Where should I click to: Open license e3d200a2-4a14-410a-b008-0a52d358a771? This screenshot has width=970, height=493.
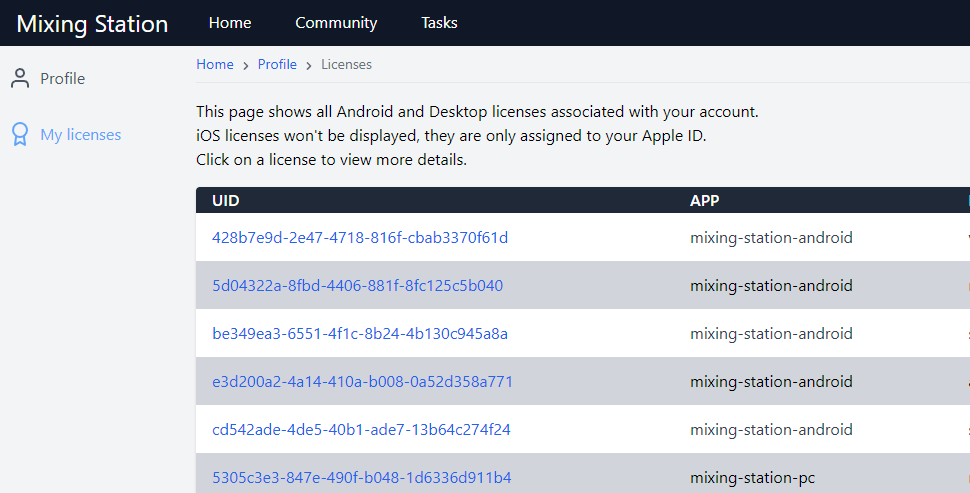(363, 382)
